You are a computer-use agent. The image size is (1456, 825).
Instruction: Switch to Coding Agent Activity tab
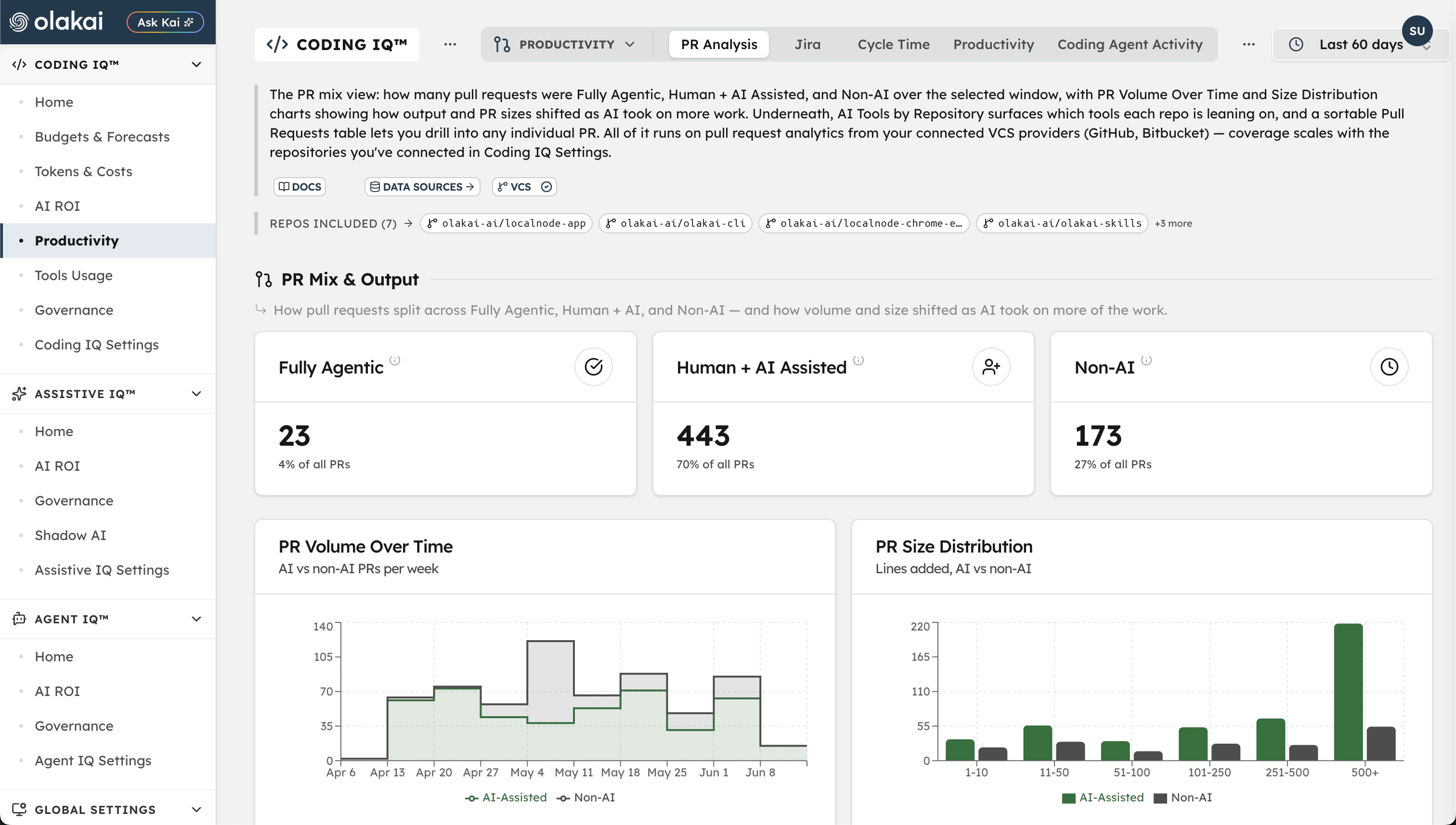click(1130, 44)
